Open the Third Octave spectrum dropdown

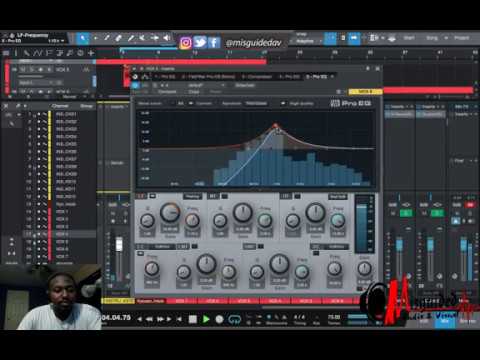(x=257, y=104)
